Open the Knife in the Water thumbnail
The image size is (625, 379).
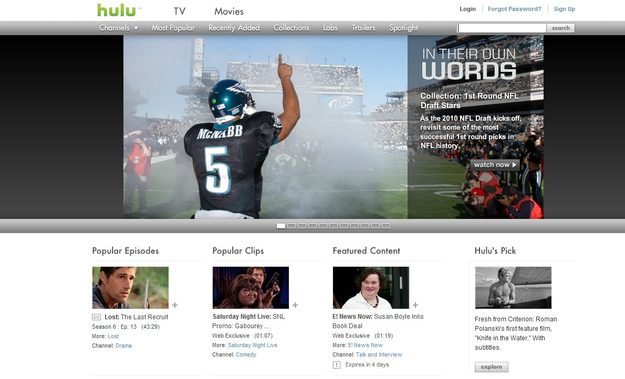[x=513, y=288]
